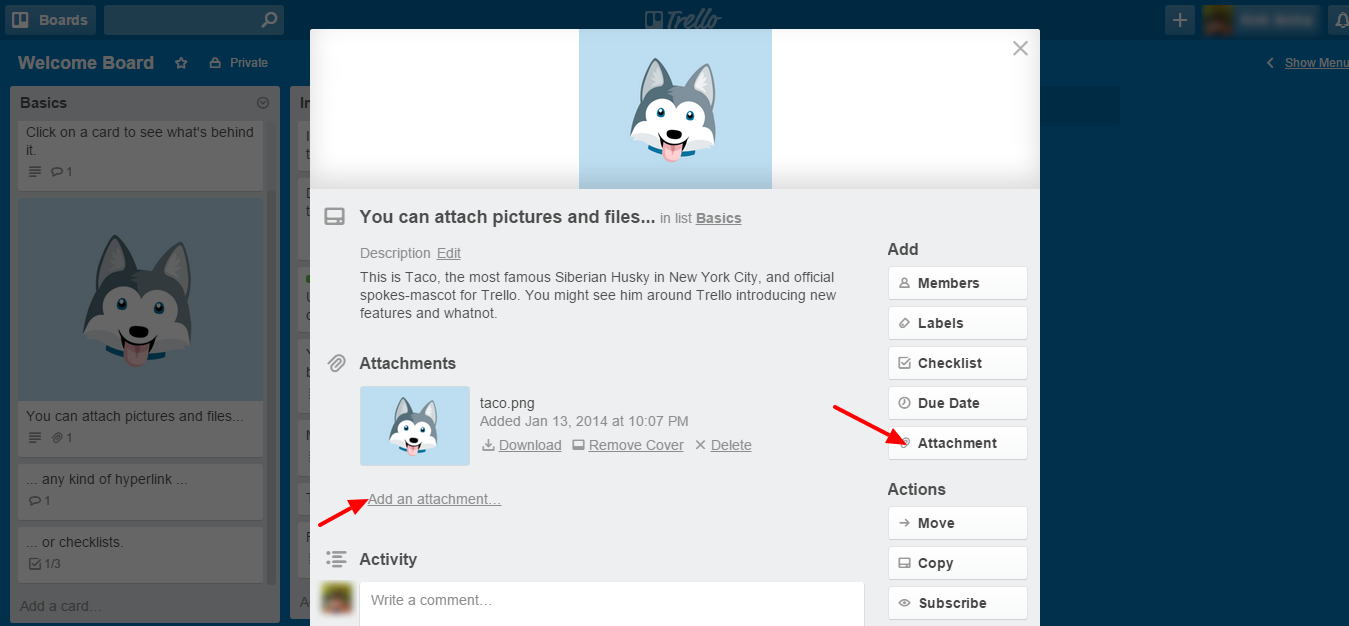
Task: Add a Checklist to the card
Action: (x=958, y=363)
